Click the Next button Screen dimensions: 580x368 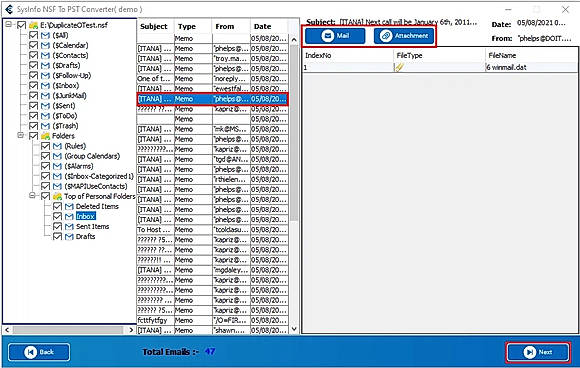click(537, 352)
